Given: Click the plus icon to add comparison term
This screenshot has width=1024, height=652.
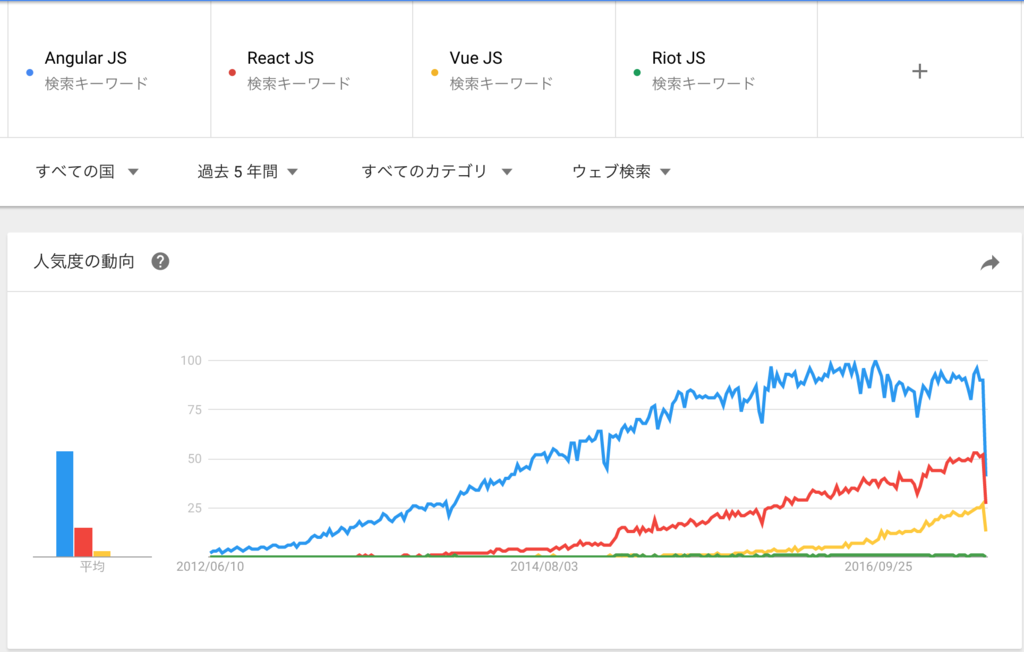Looking at the screenshot, I should click(x=920, y=71).
